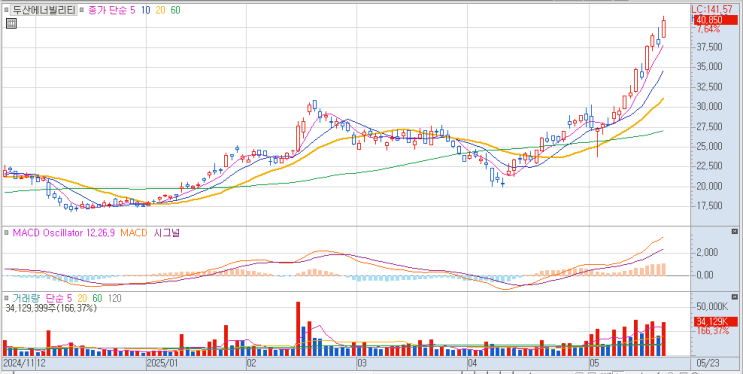The image size is (743, 374).
Task: Close the 거래량 volume panel
Action: tap(734, 298)
